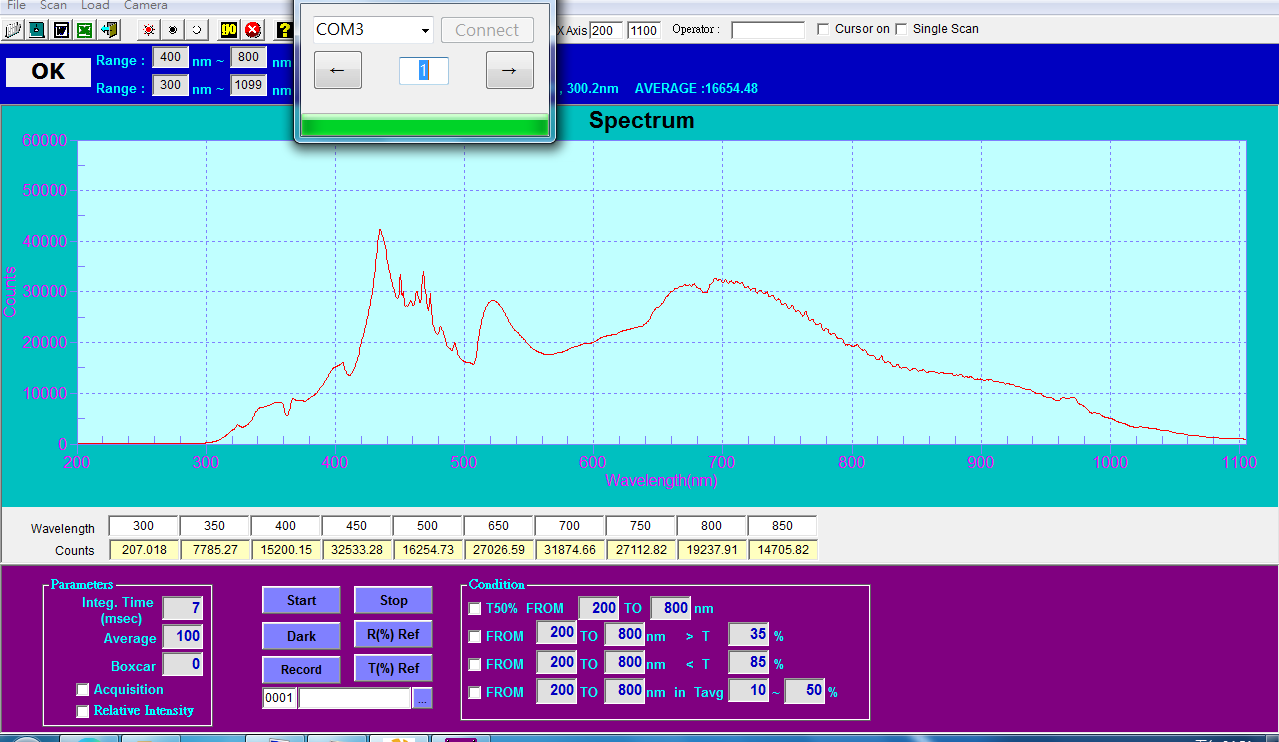1279x742 pixels.
Task: Click the Word document export icon
Action: pyautogui.click(x=61, y=30)
